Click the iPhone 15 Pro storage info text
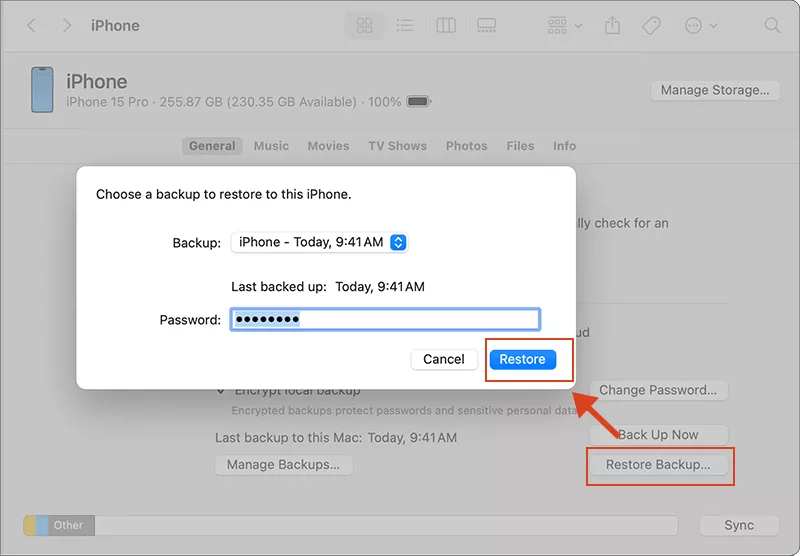Screen dimensions: 800x556 [234, 102]
